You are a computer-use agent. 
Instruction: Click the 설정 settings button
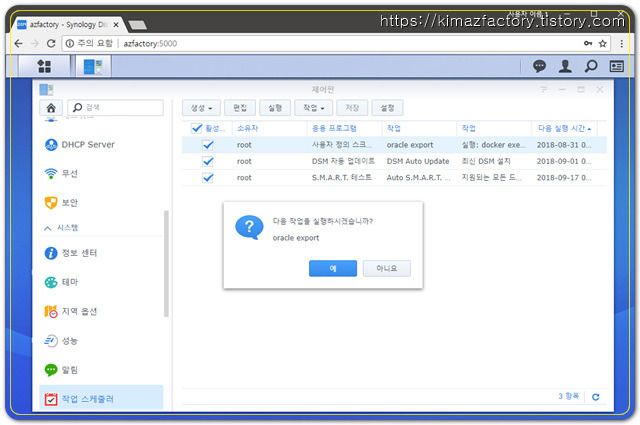pyautogui.click(x=387, y=108)
